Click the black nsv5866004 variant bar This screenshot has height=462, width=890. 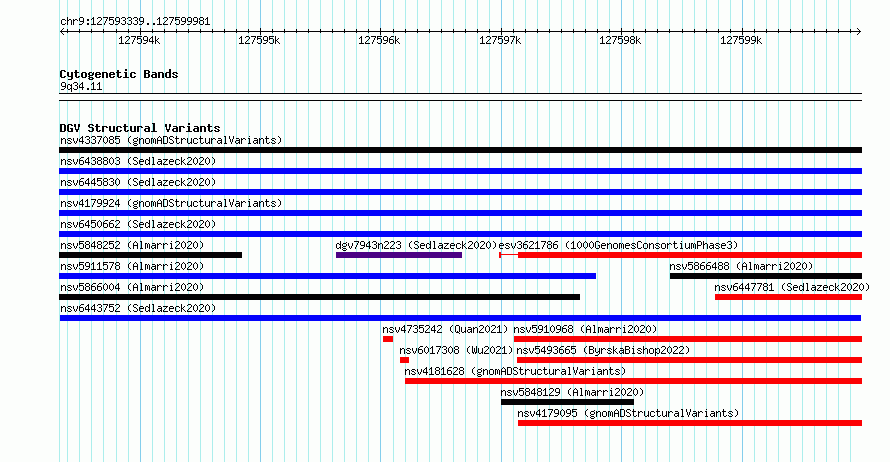pyautogui.click(x=320, y=297)
